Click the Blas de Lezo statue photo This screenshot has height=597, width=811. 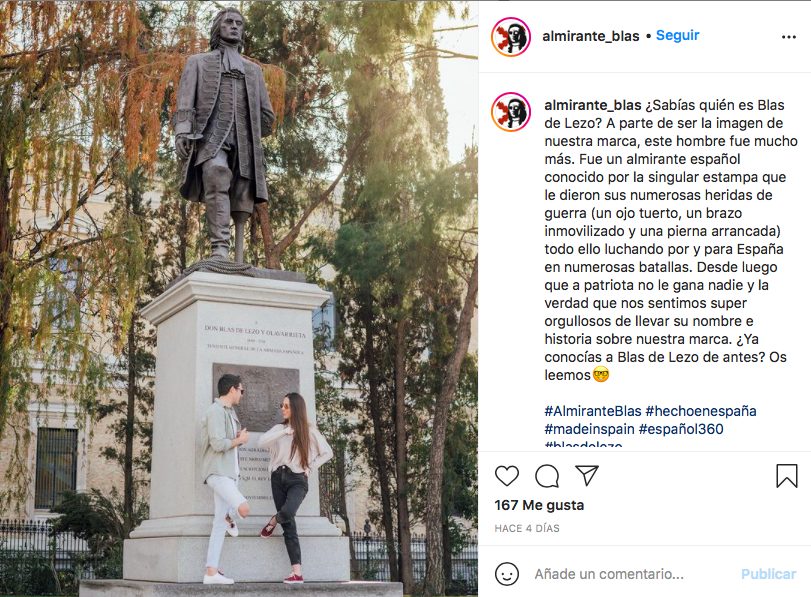(x=239, y=298)
